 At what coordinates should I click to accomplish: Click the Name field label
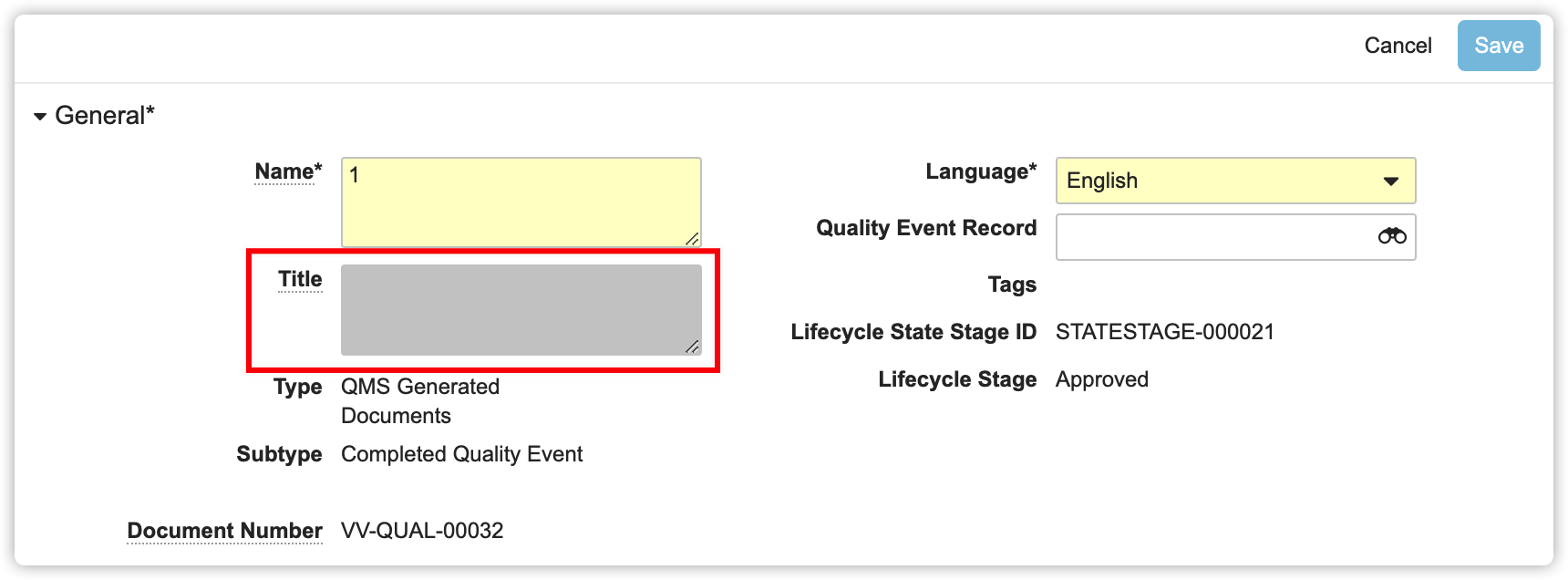coord(284,171)
